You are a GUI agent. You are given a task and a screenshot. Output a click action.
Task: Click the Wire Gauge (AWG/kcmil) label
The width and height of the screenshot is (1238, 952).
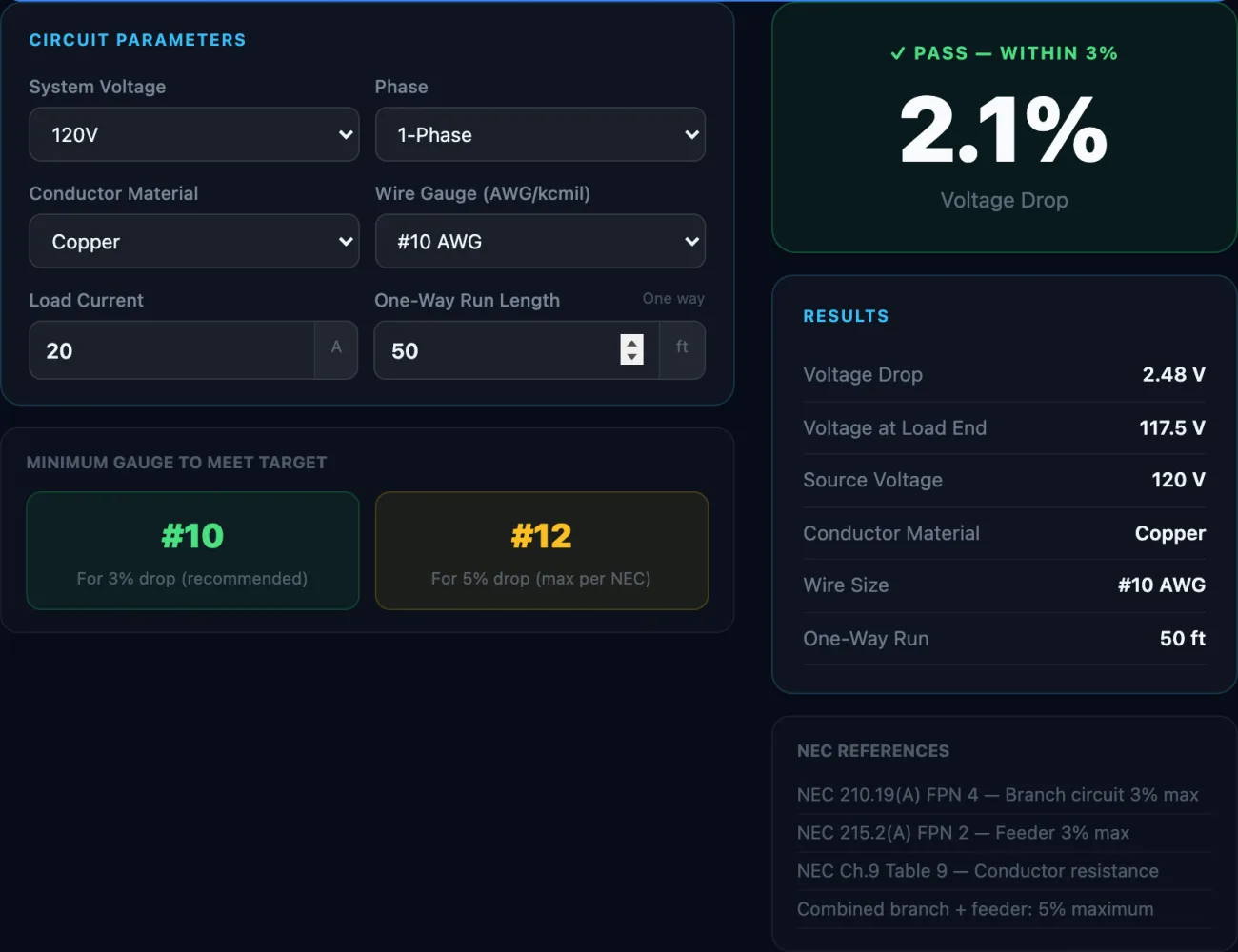(483, 193)
